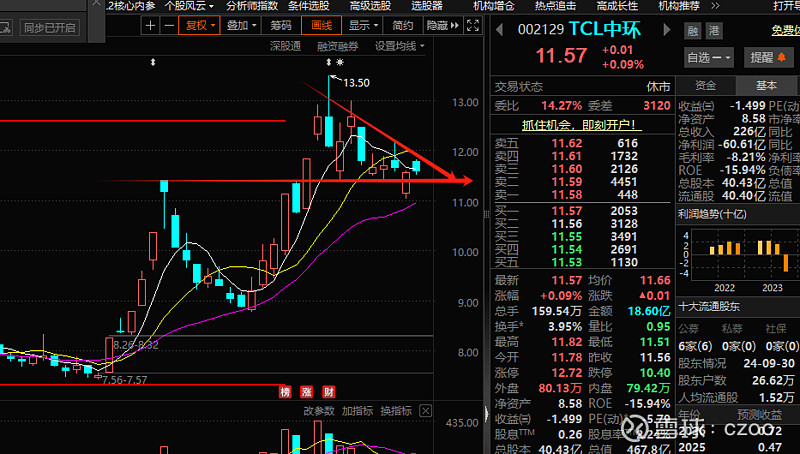Click the 深股通 label
Image resolution: width=800 pixels, height=454 pixels.
click(285, 46)
